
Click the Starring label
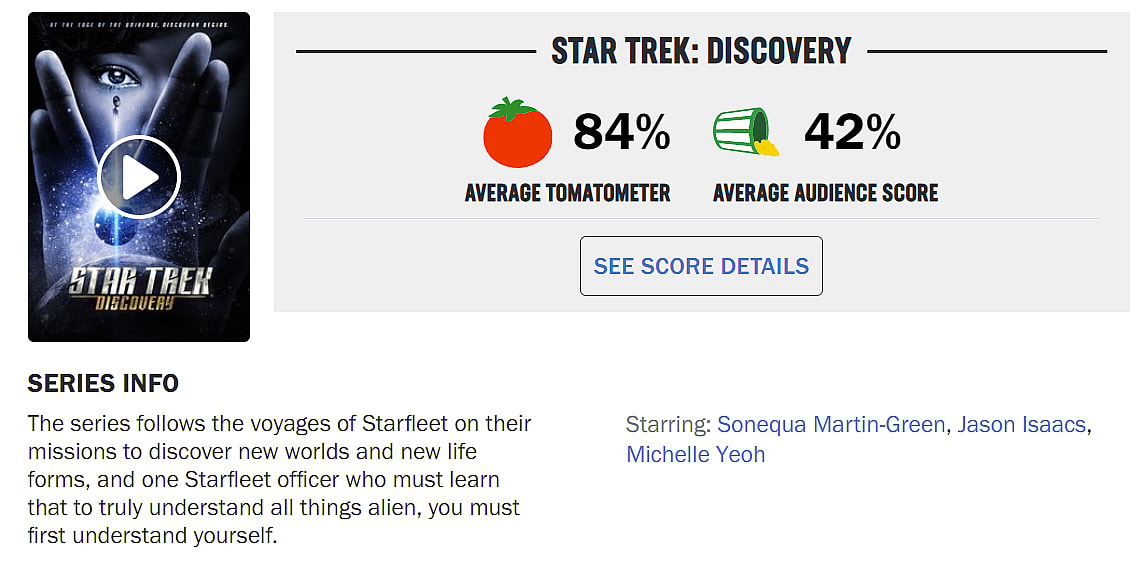click(x=668, y=425)
